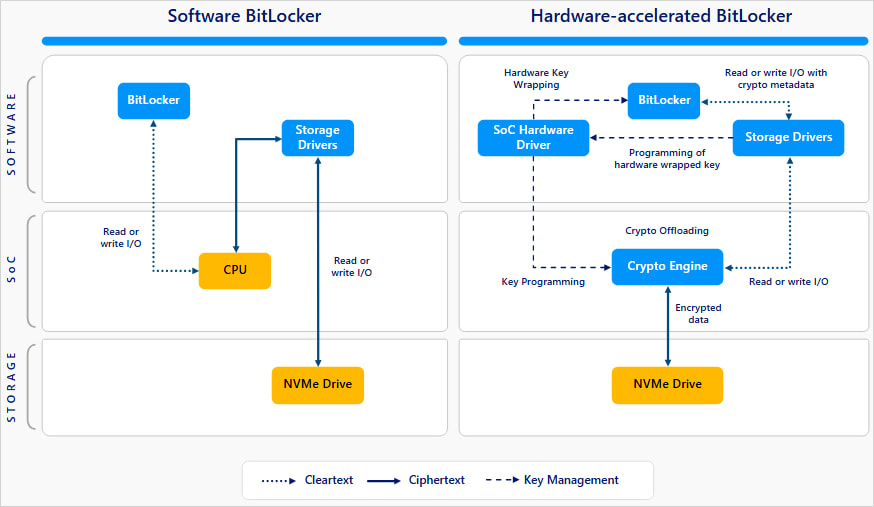Select the CPU block in the SoC layer

coord(235,270)
